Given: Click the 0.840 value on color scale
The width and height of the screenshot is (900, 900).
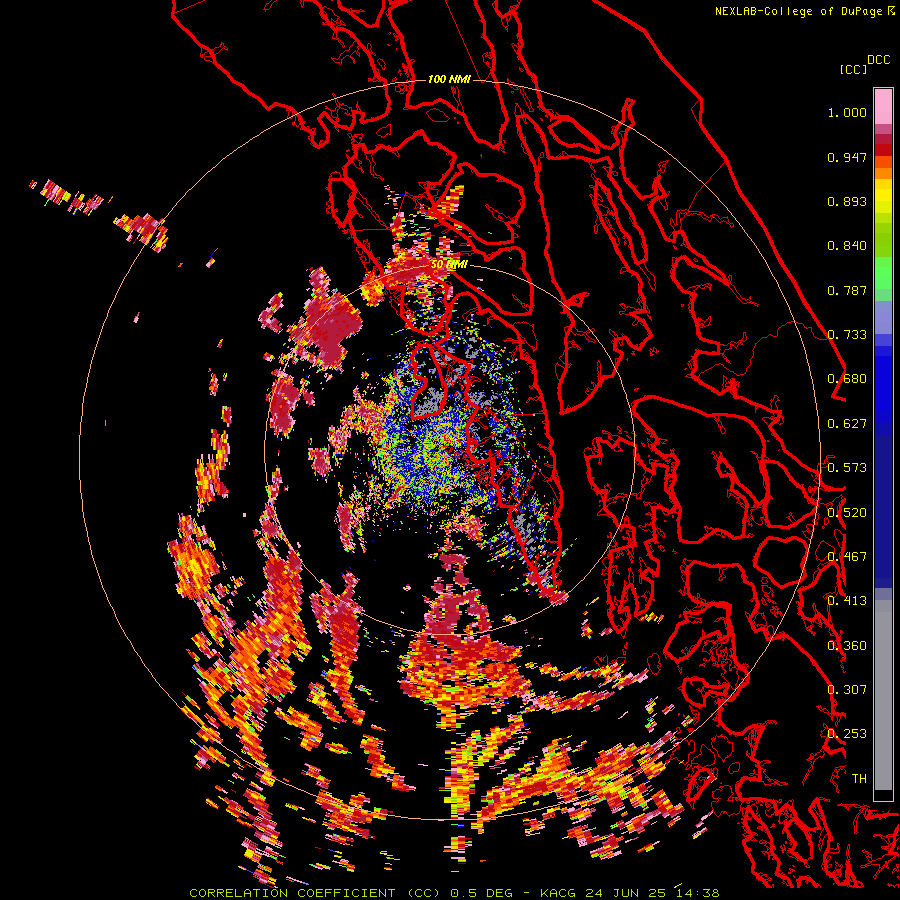Looking at the screenshot, I should tap(847, 246).
